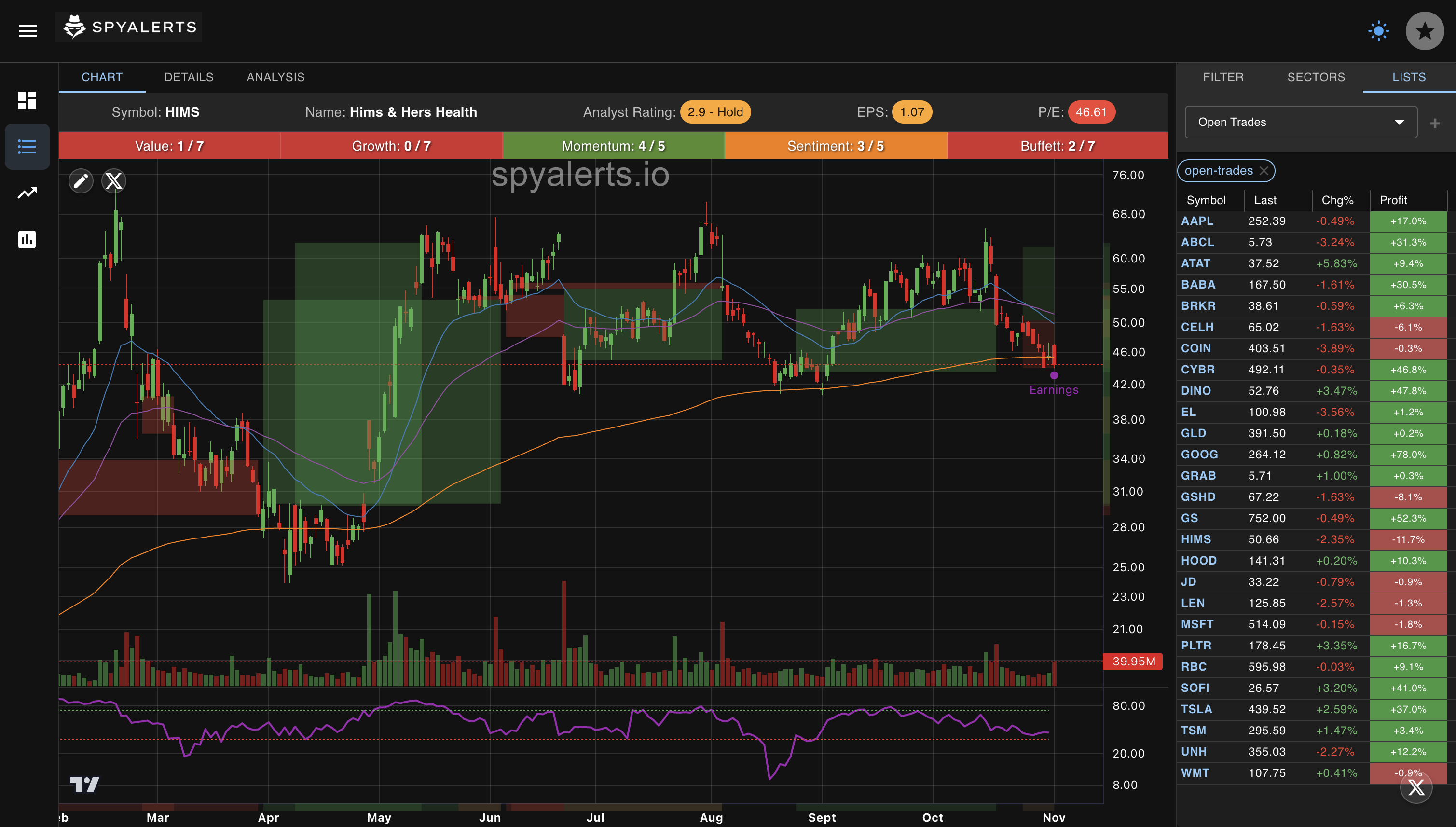
Task: Click the dashboard grid icon in sidebar
Action: (27, 100)
